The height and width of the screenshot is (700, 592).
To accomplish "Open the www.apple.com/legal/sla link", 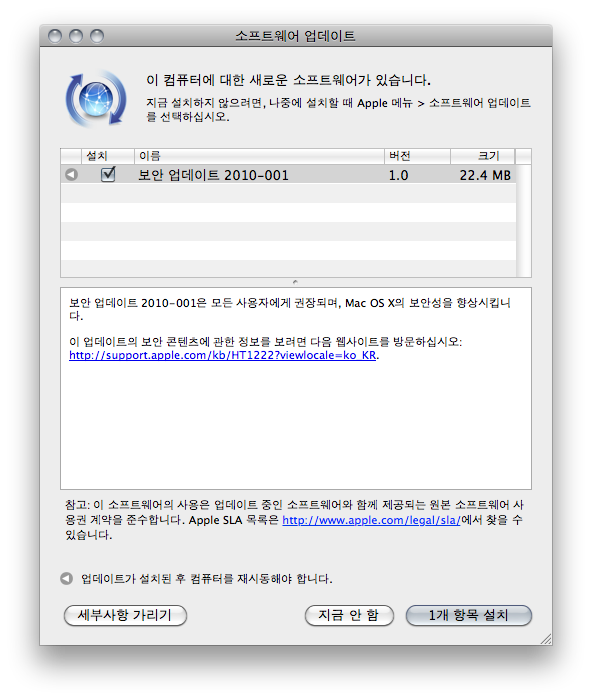I will [371, 520].
